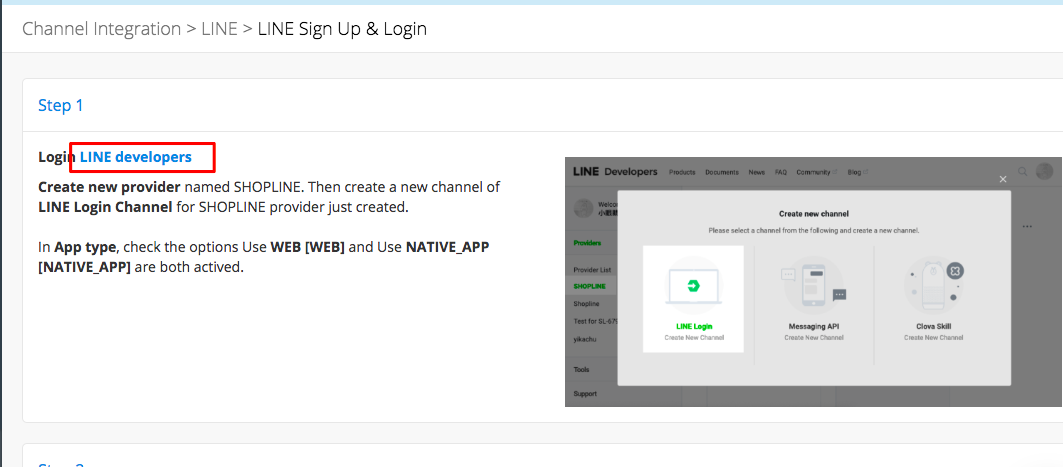This screenshot has height=467, width=1063.
Task: Click the Clova Skill channel label
Action: tap(934, 326)
